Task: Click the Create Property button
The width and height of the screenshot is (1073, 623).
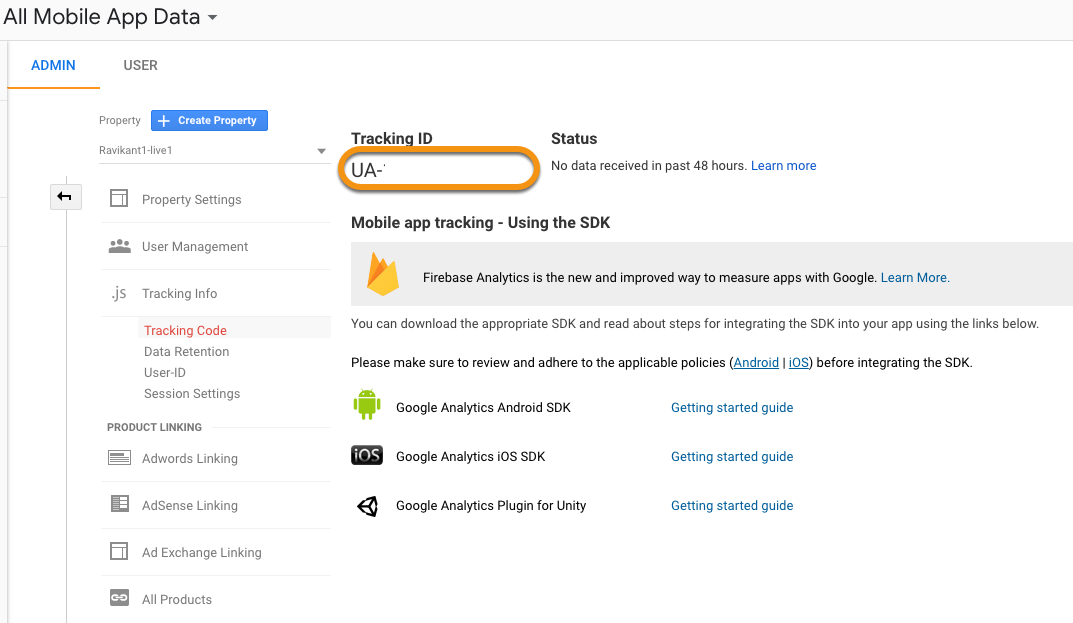Action: pyautogui.click(x=209, y=120)
